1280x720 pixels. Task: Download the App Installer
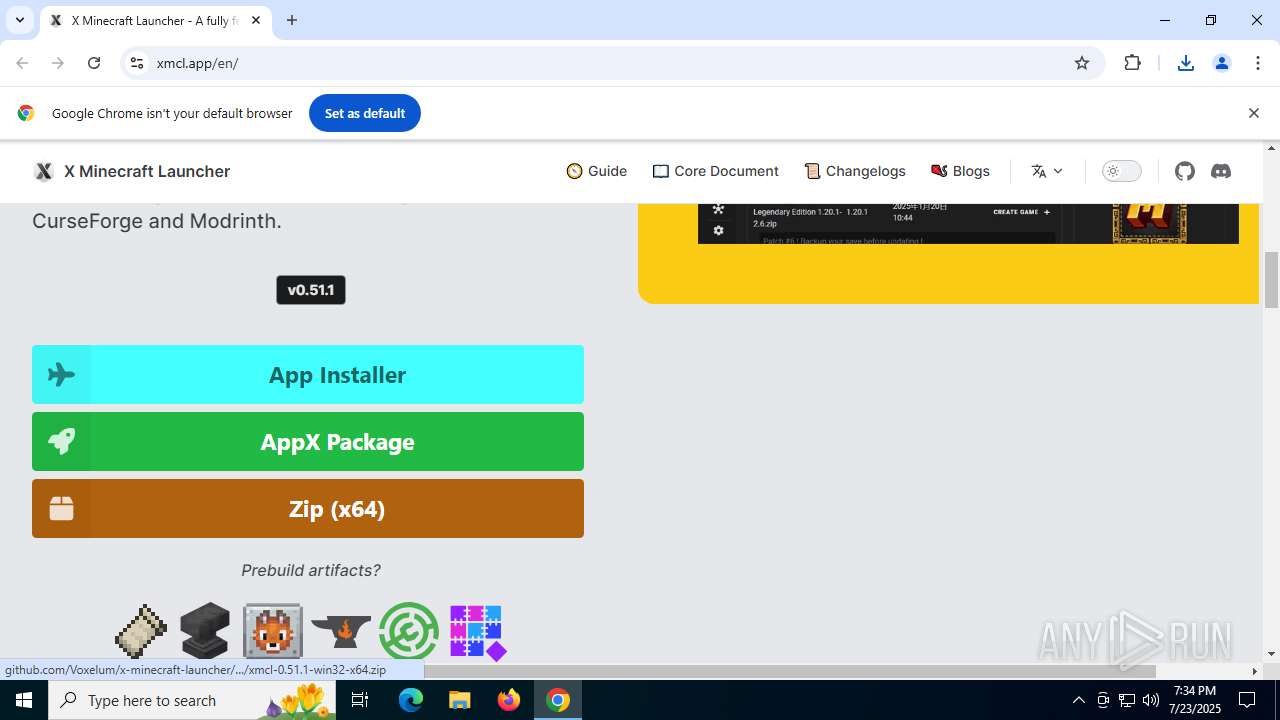(x=308, y=375)
